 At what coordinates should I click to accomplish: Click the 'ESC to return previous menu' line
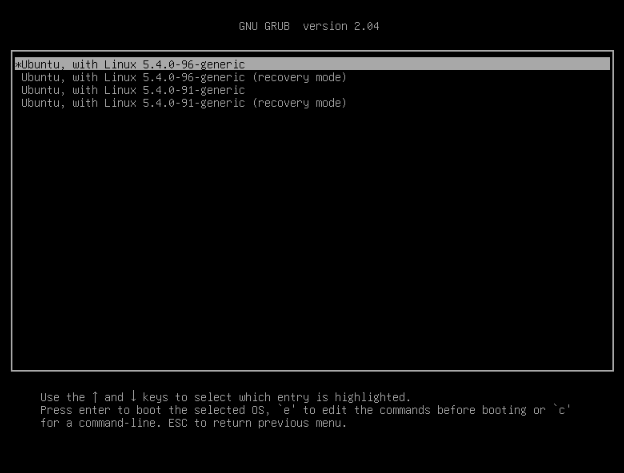coord(193,423)
